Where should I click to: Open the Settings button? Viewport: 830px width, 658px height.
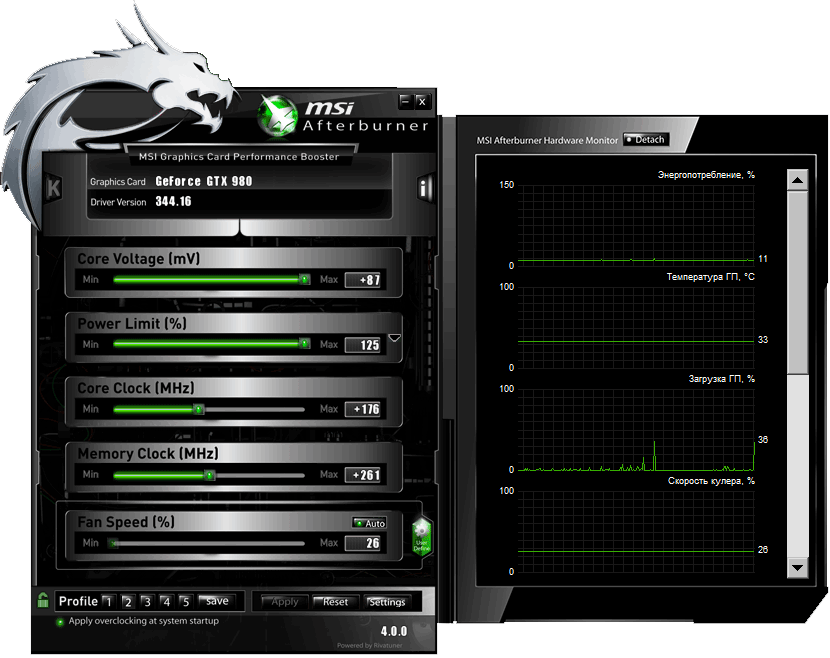pyautogui.click(x=387, y=602)
